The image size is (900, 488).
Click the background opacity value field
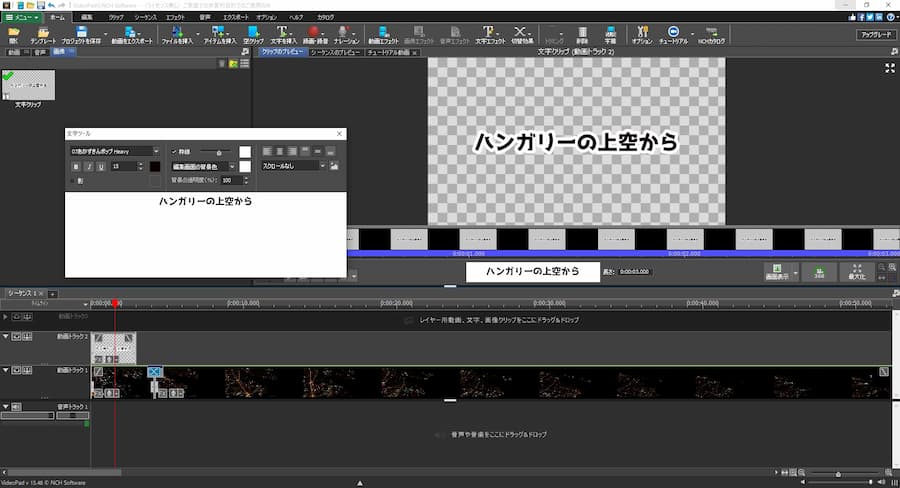pos(232,180)
